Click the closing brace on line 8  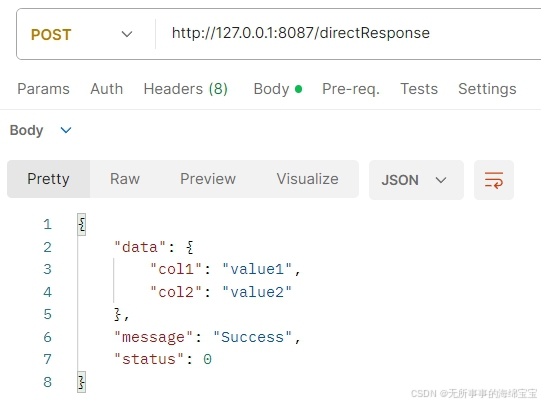tap(81, 382)
